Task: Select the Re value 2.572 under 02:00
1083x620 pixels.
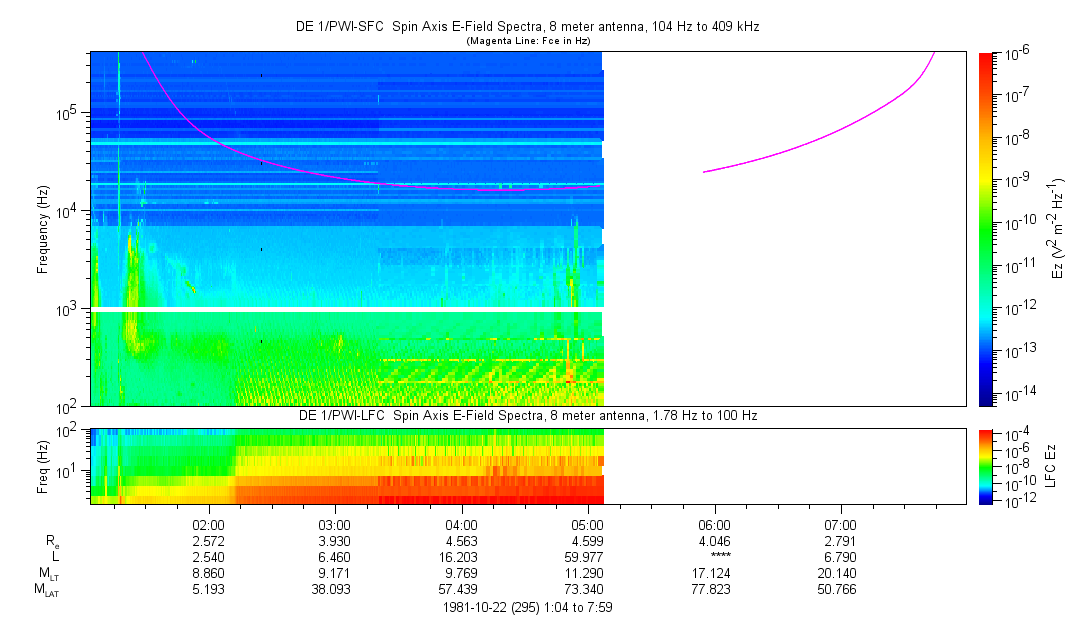Action: coord(207,540)
